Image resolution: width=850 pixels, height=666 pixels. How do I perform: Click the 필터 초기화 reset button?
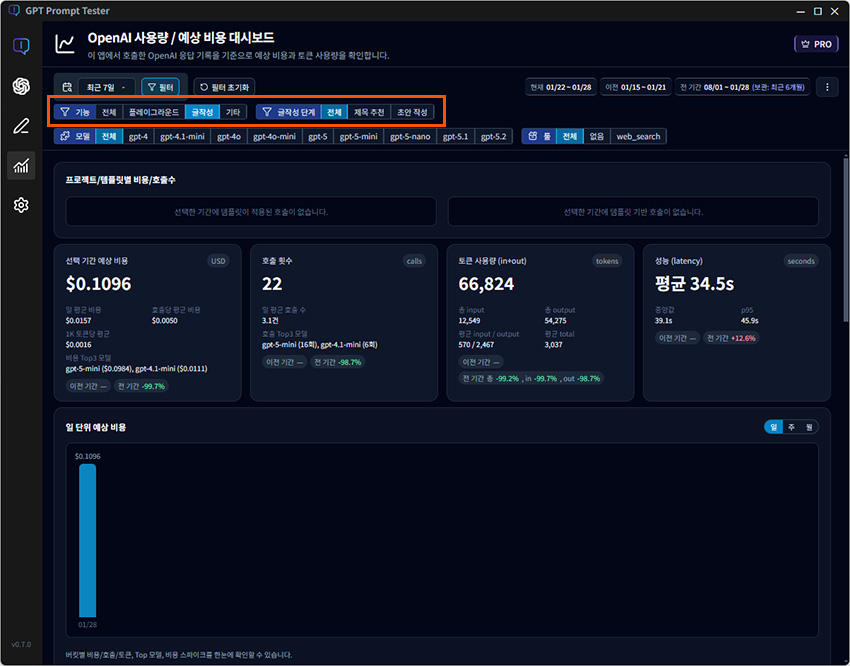[224, 88]
